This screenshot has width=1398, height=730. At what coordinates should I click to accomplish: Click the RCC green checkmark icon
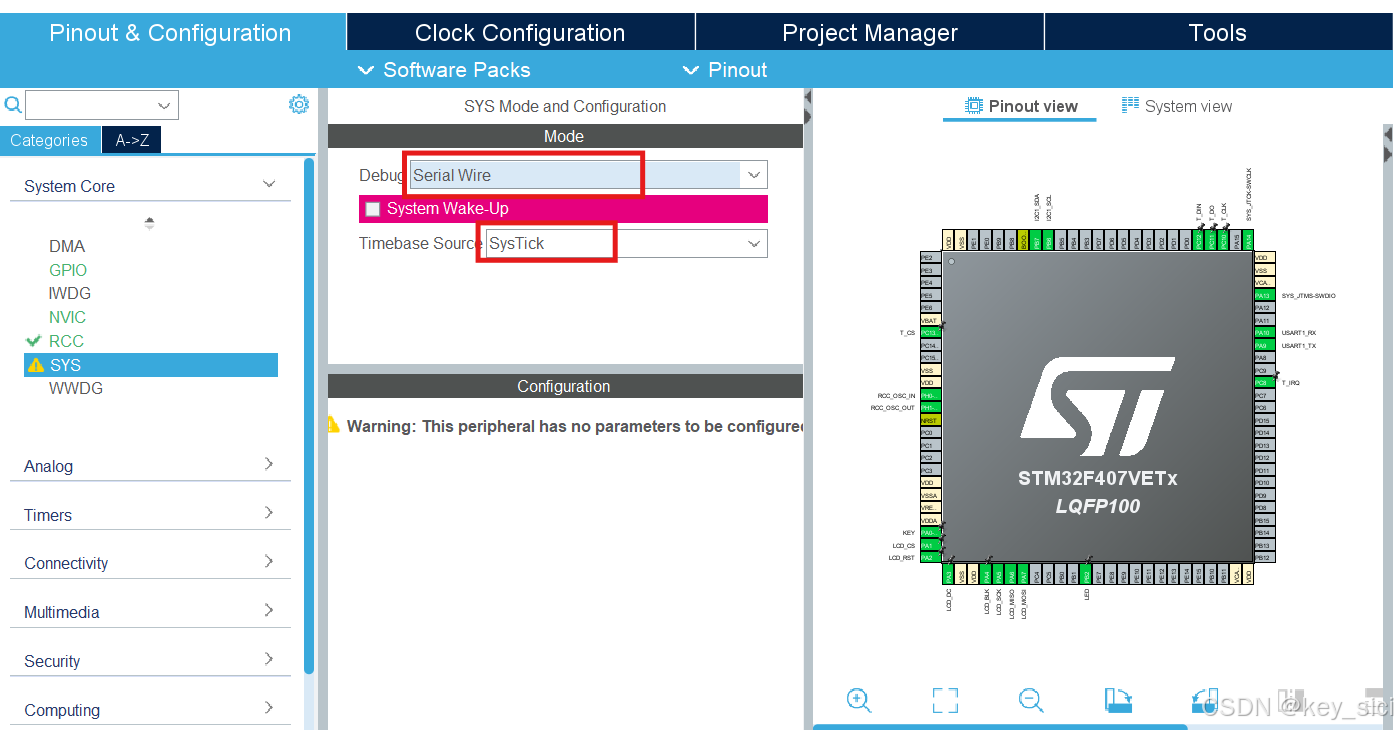click(x=34, y=341)
